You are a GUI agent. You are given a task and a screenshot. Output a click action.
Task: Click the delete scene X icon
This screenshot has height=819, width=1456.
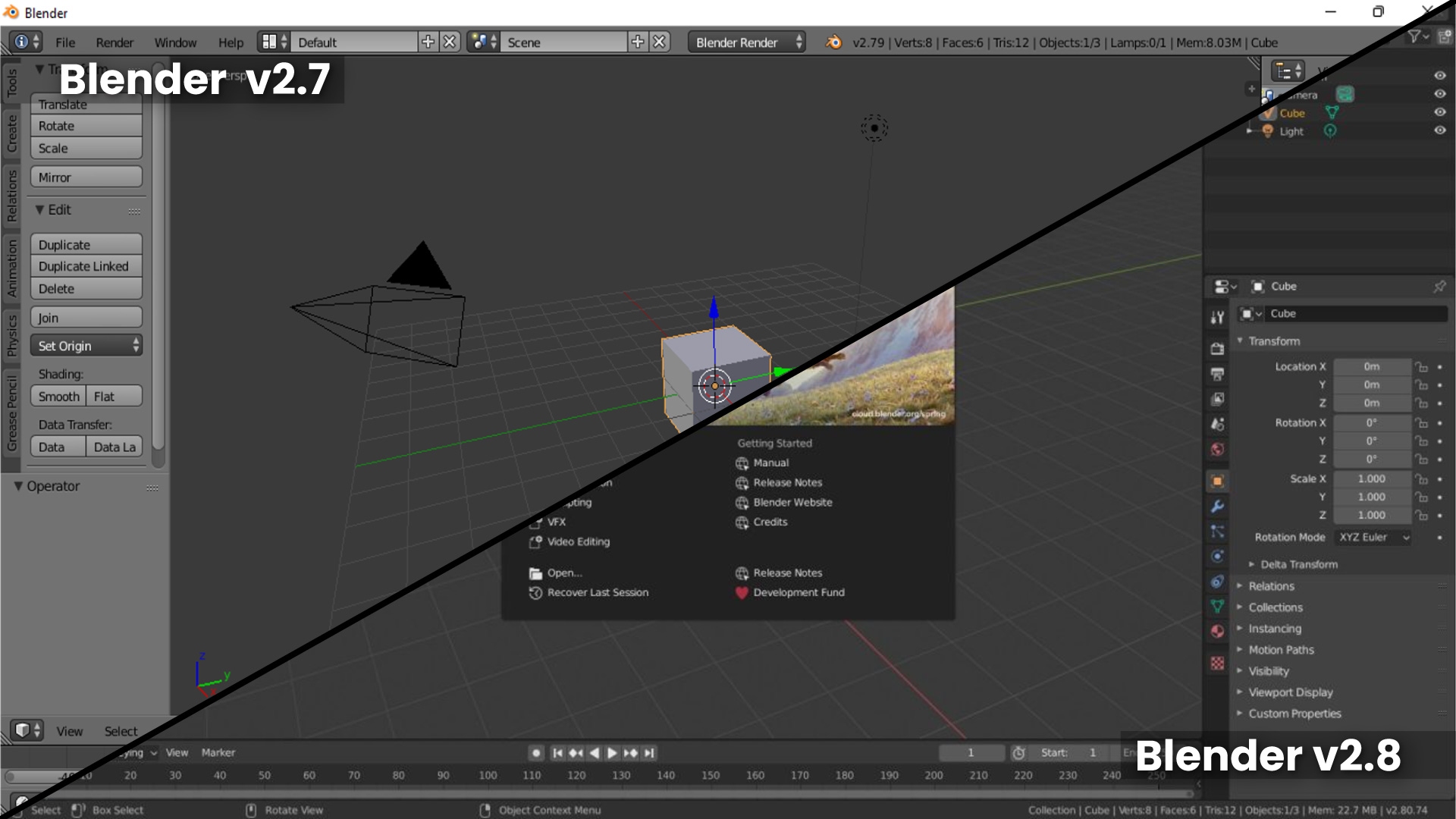coord(659,42)
